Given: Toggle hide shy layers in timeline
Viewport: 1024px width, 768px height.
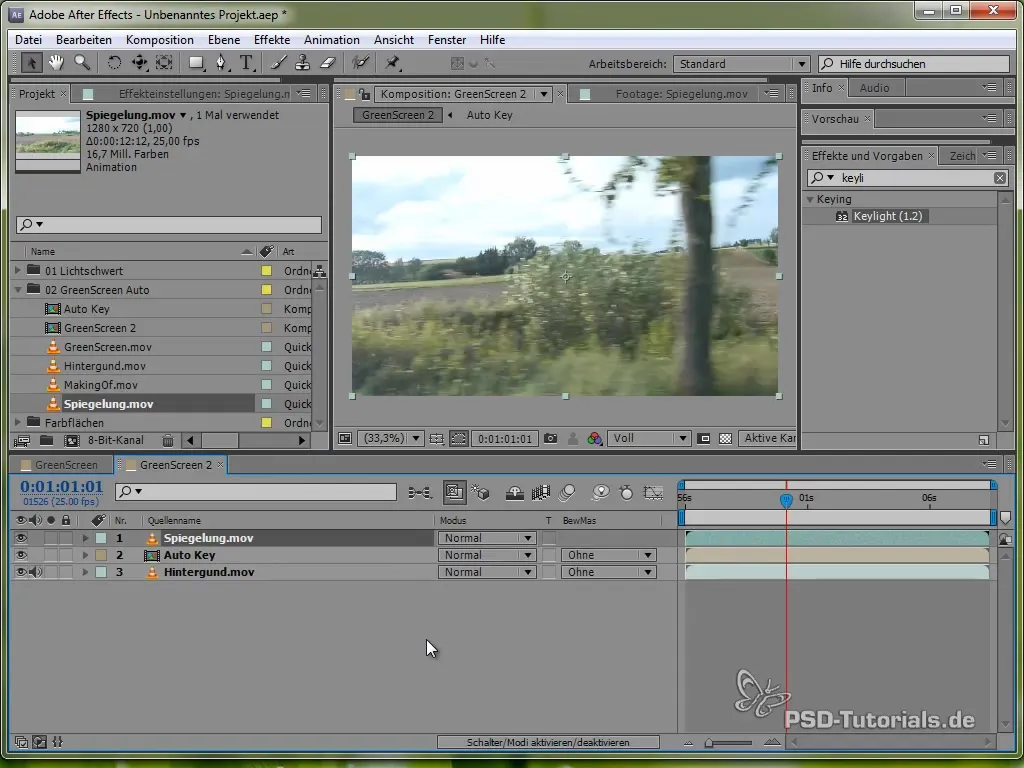Looking at the screenshot, I should (515, 493).
